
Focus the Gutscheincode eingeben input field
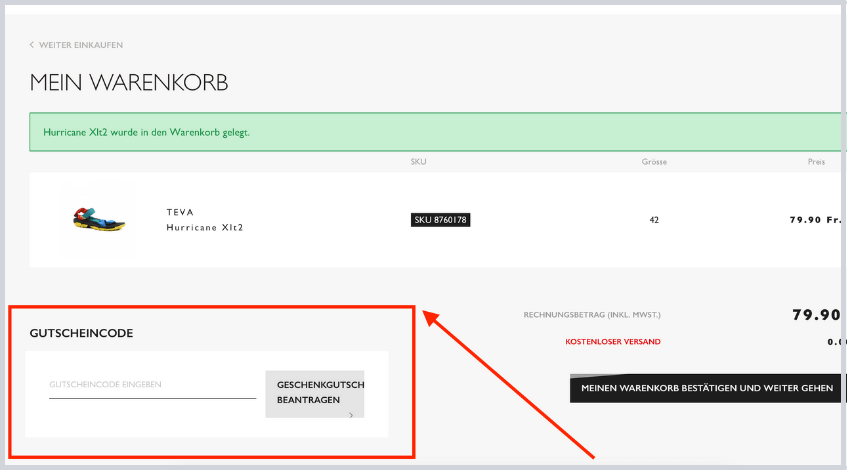pos(152,385)
